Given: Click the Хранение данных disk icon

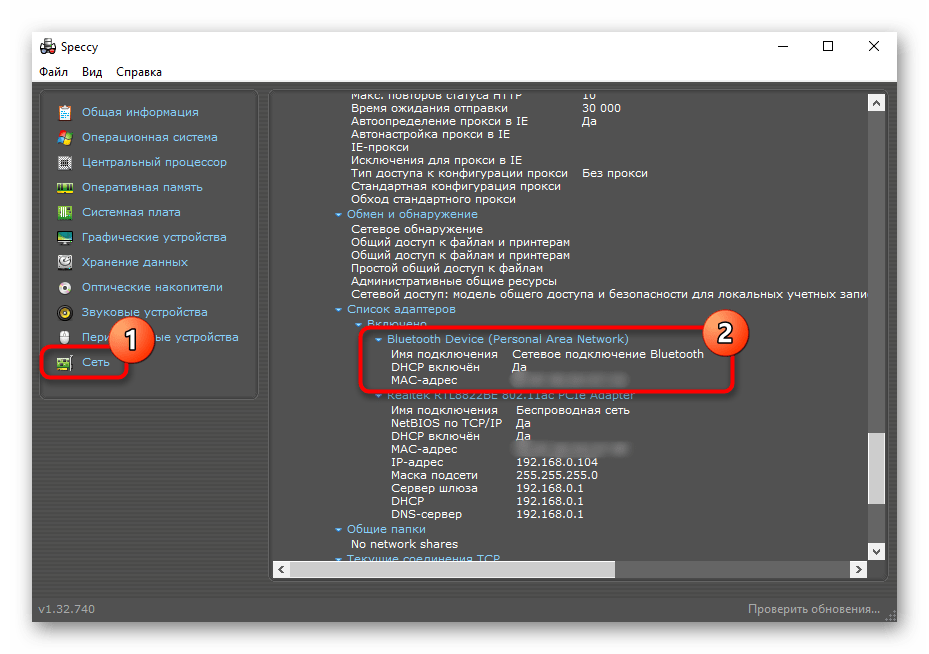Looking at the screenshot, I should click(x=65, y=262).
